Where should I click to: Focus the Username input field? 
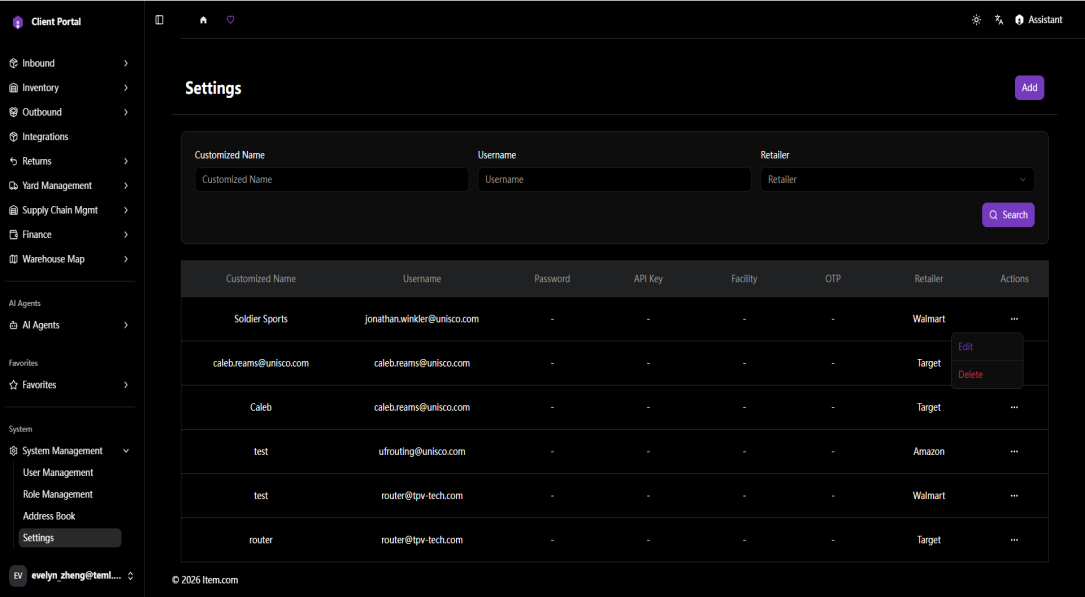(x=614, y=180)
